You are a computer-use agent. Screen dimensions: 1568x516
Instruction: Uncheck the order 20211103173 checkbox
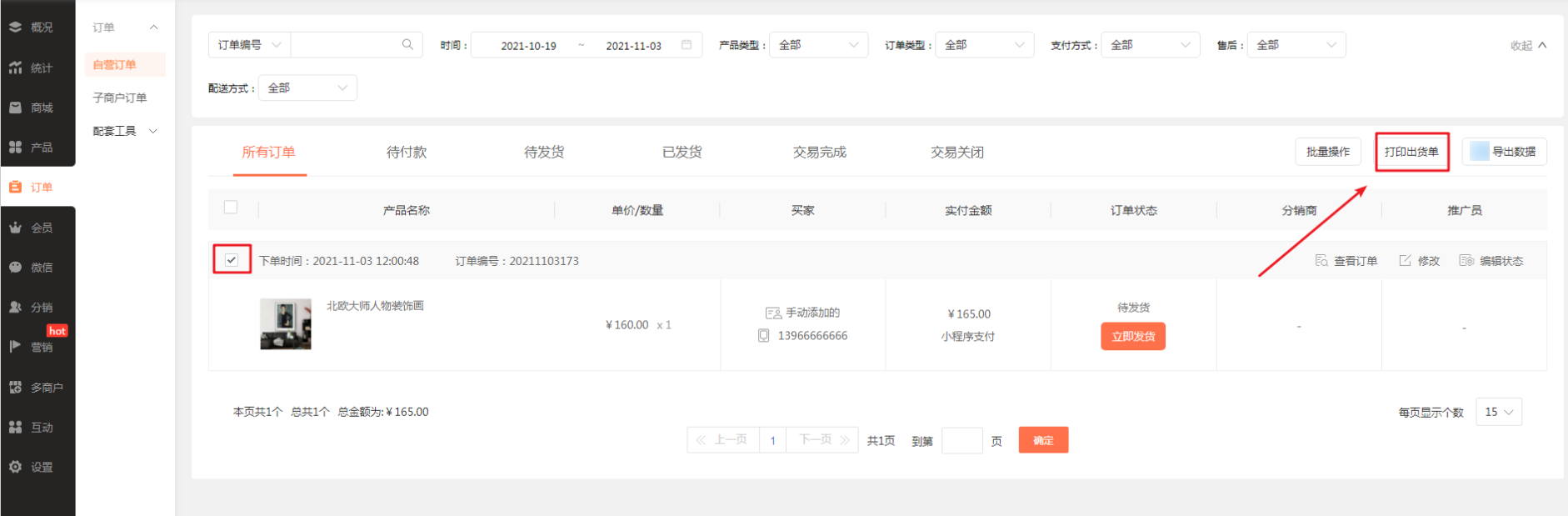(232, 260)
